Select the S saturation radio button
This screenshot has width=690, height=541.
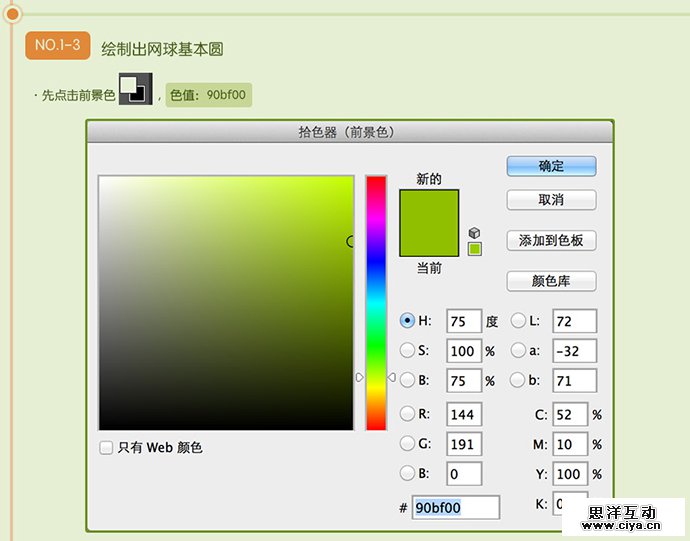tap(407, 350)
